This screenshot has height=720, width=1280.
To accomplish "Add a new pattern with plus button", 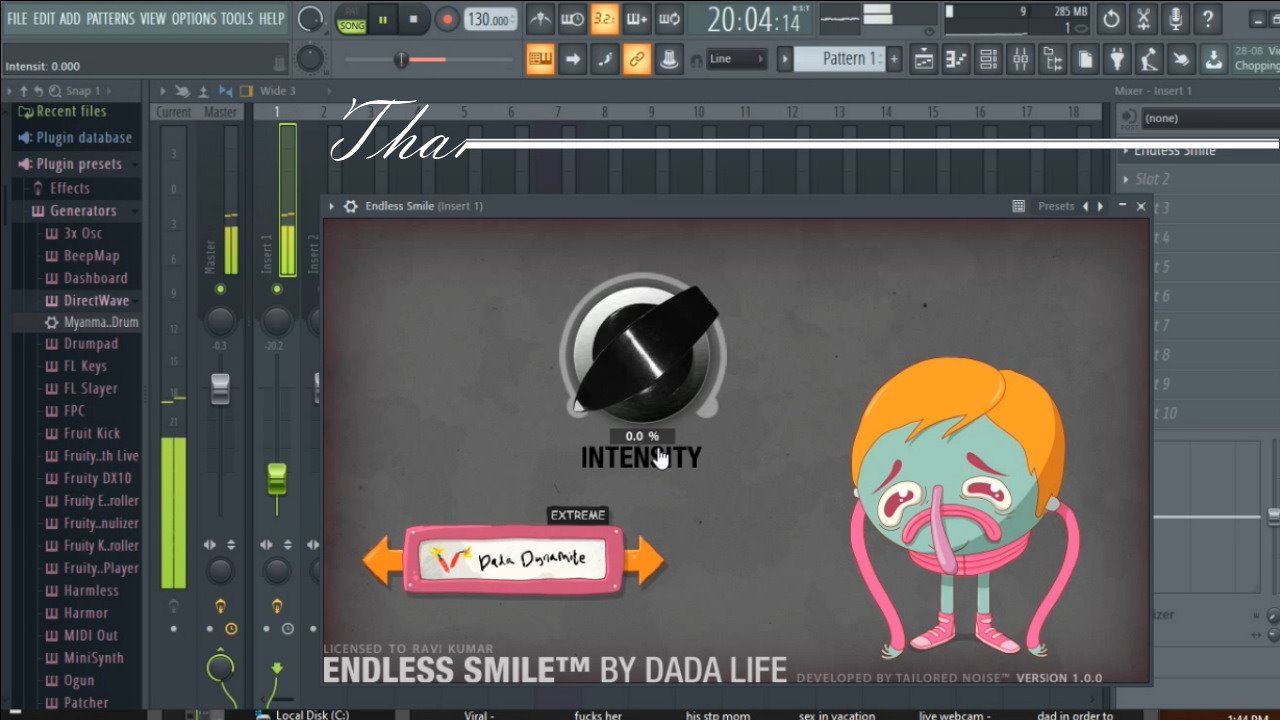I will [x=894, y=59].
